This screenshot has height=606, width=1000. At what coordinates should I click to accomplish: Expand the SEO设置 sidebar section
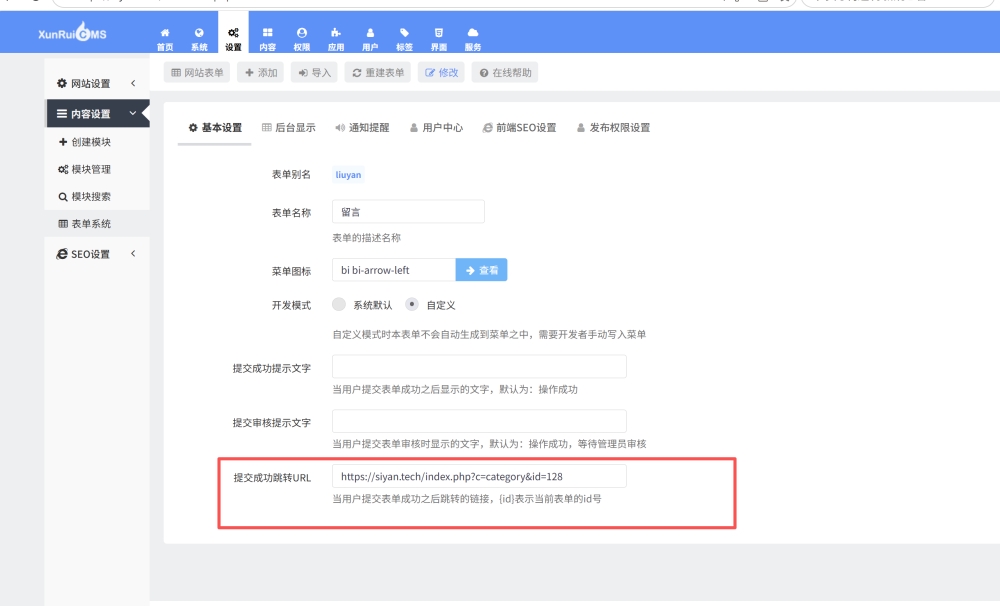(x=98, y=254)
